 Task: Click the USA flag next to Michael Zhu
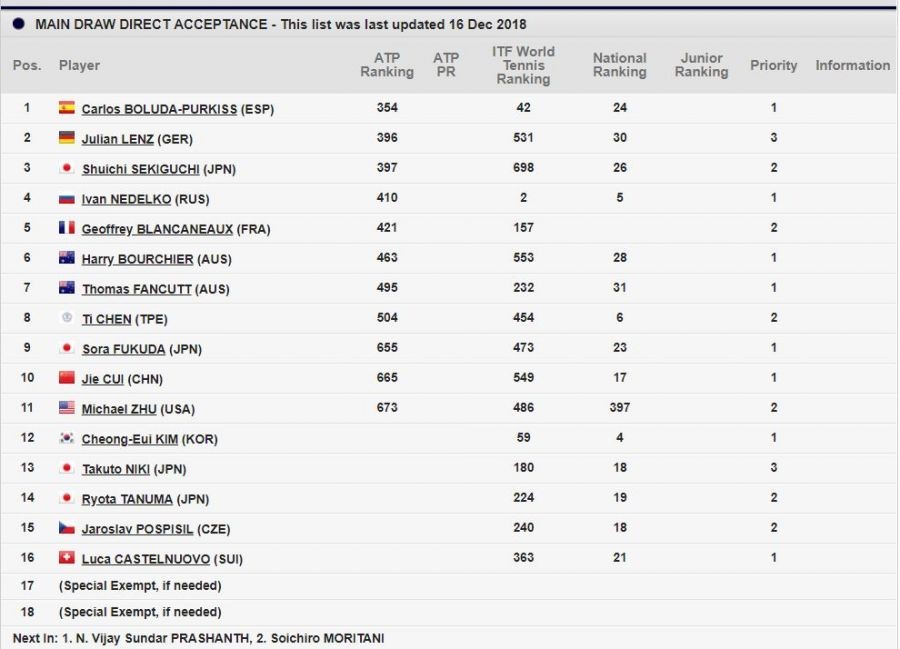tap(67, 408)
